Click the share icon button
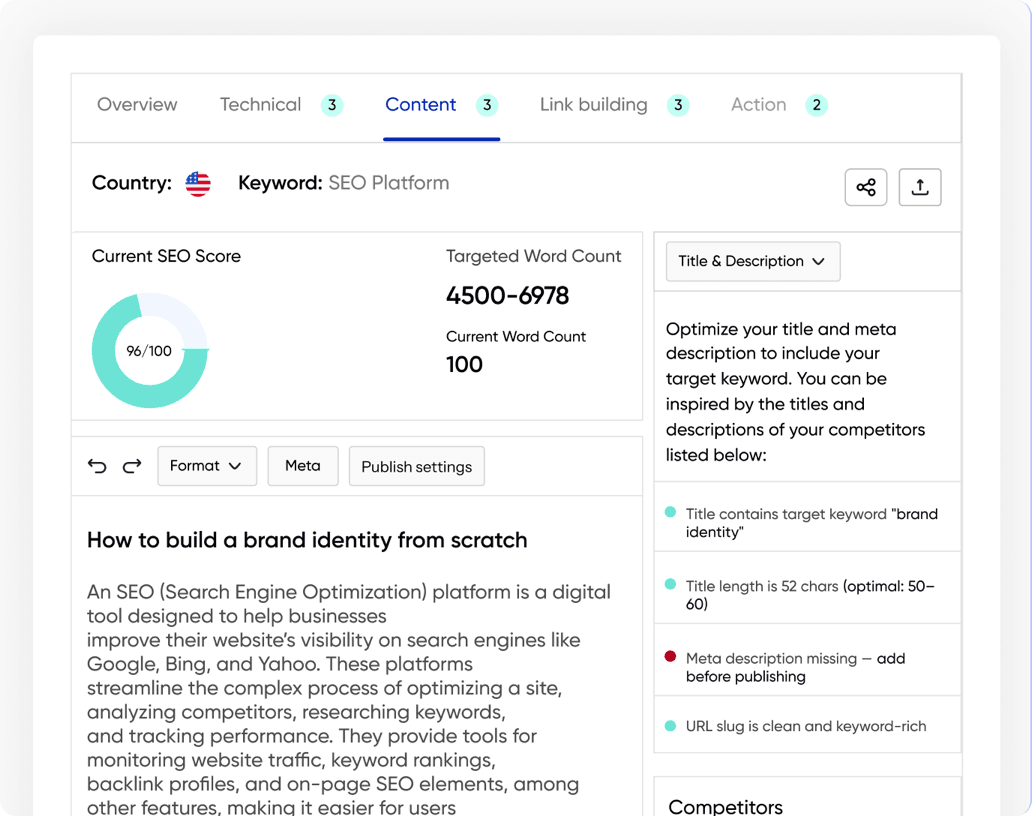The height and width of the screenshot is (816, 1032). [x=866, y=187]
